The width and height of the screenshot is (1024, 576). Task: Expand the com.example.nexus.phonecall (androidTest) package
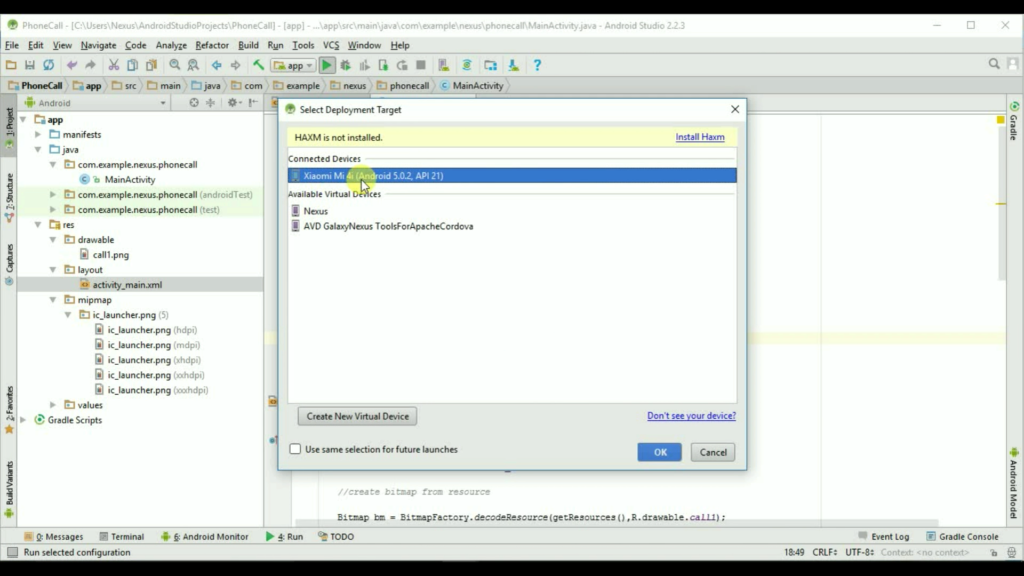click(53, 195)
